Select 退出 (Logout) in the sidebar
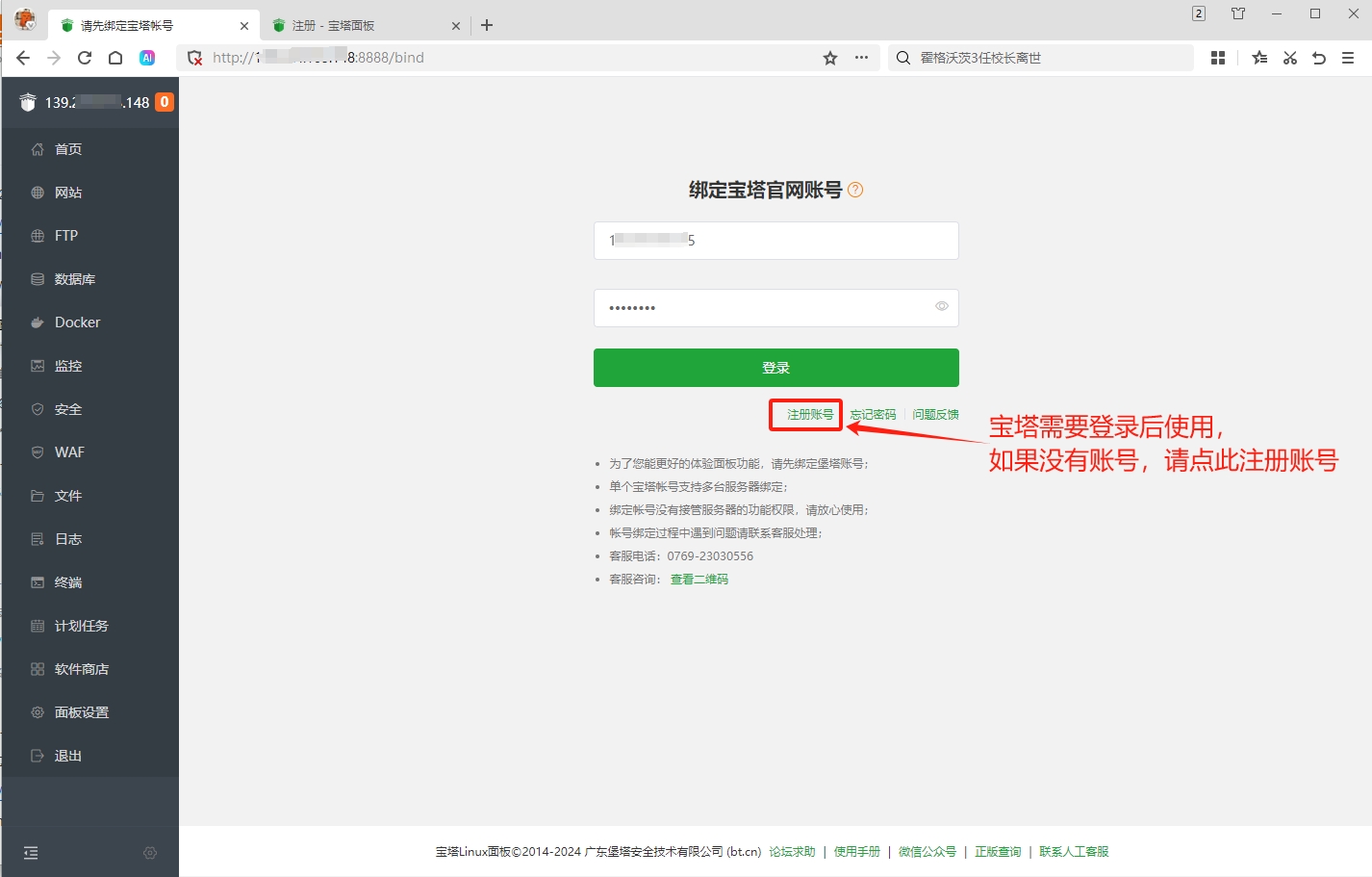The width and height of the screenshot is (1372, 877). [x=66, y=755]
